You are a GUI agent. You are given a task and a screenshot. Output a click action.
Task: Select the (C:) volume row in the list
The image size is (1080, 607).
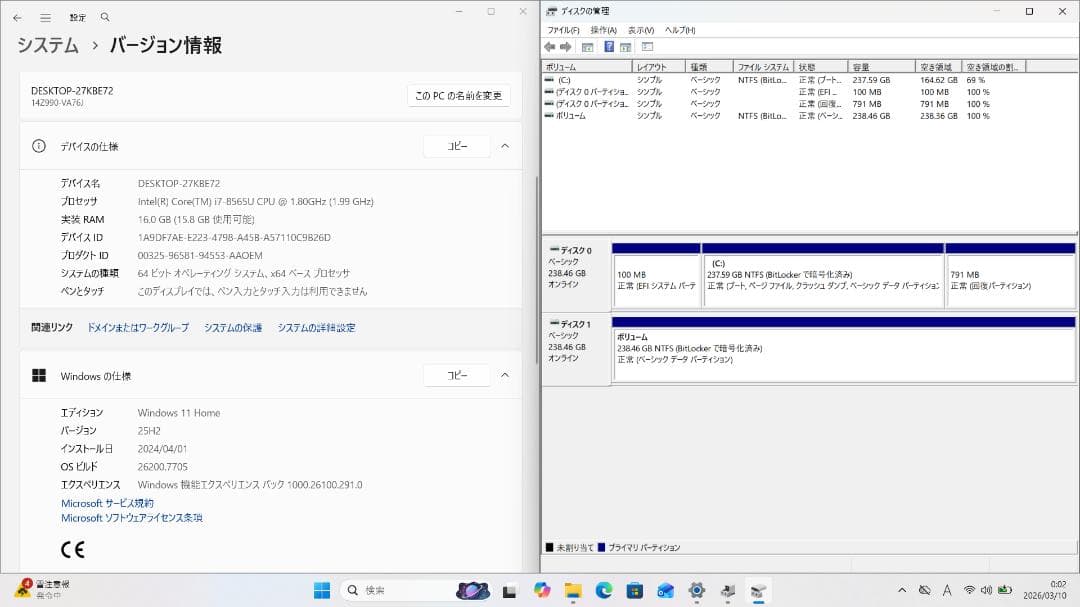pos(785,80)
